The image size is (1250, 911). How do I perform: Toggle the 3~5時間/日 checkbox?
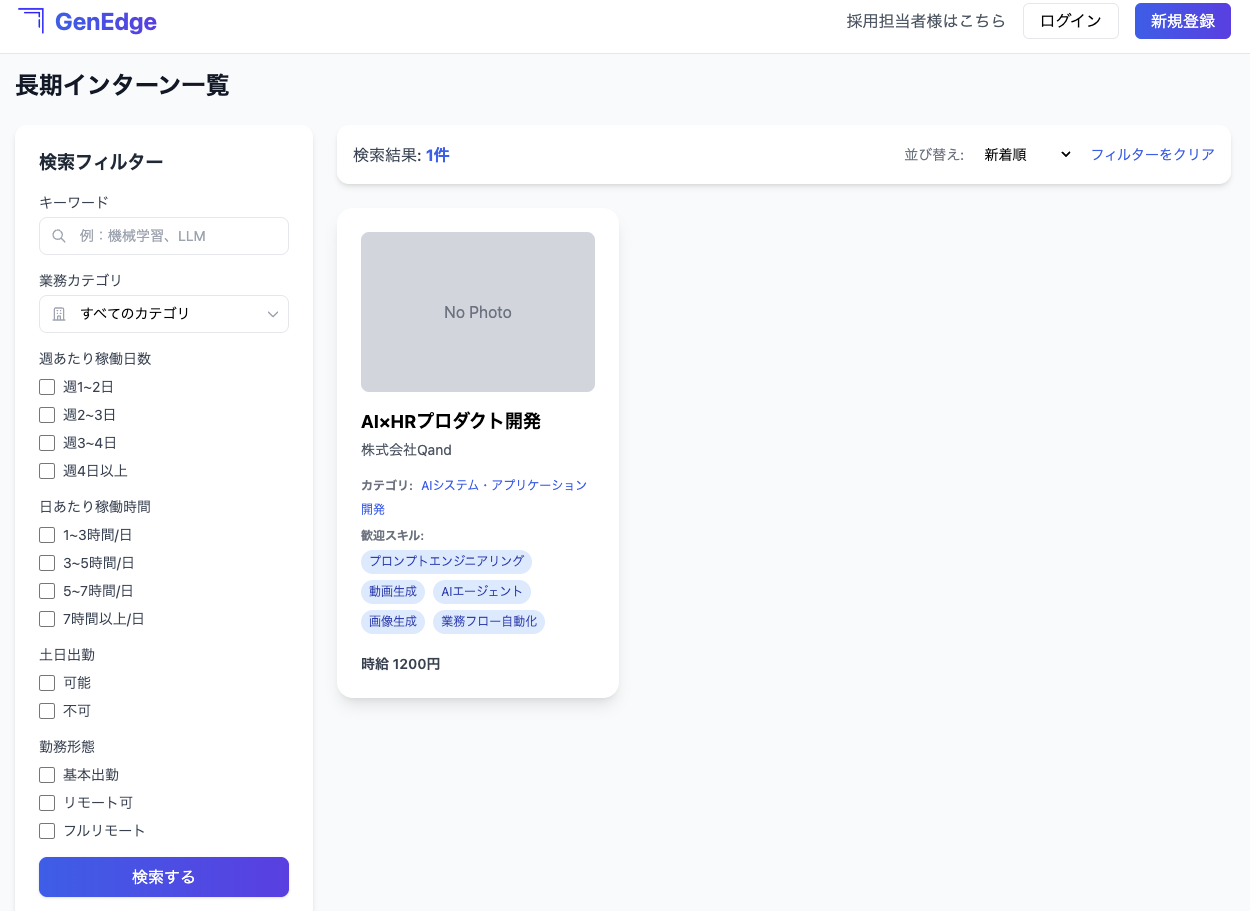[47, 563]
